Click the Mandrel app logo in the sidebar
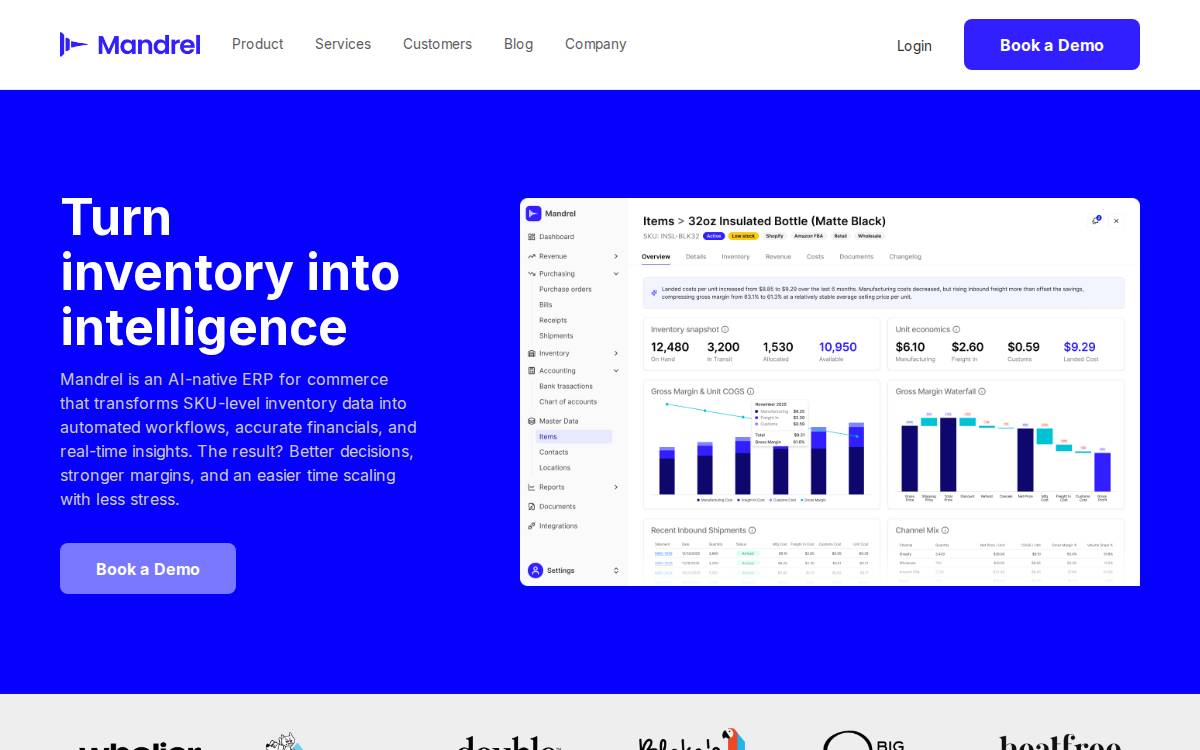The image size is (1200, 750). [x=534, y=213]
